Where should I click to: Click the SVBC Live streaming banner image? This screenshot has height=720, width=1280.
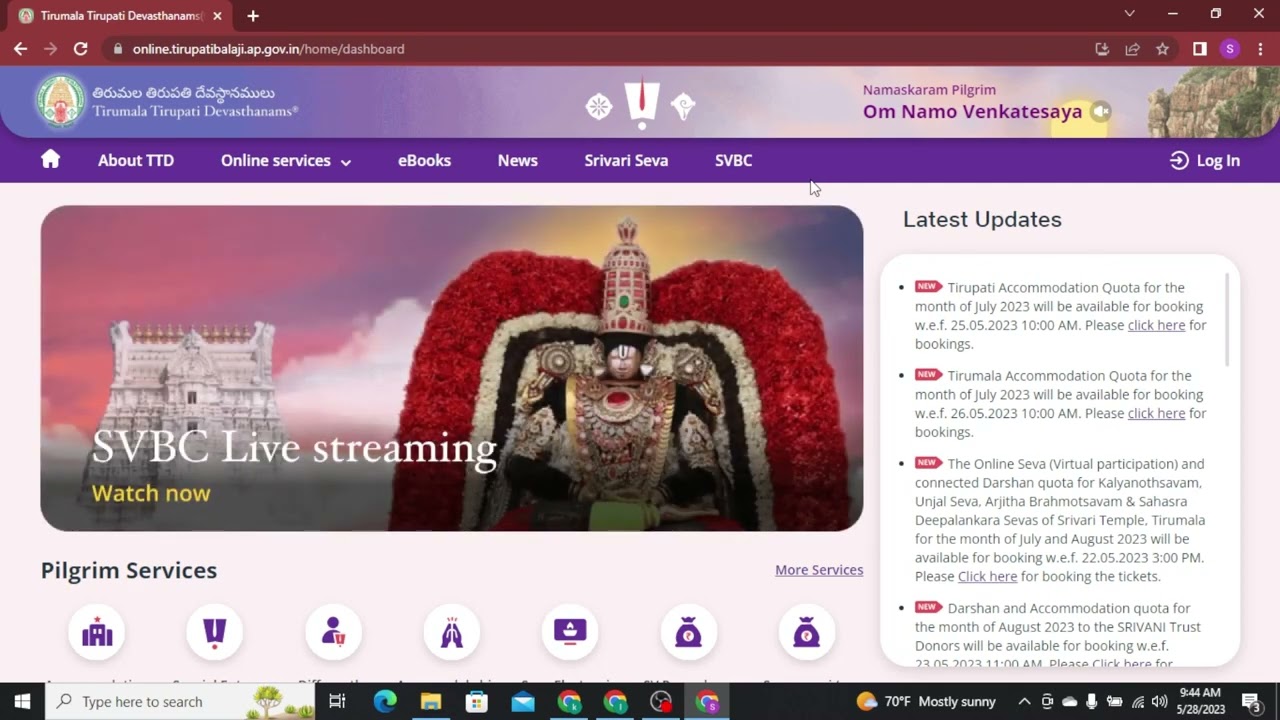click(452, 368)
